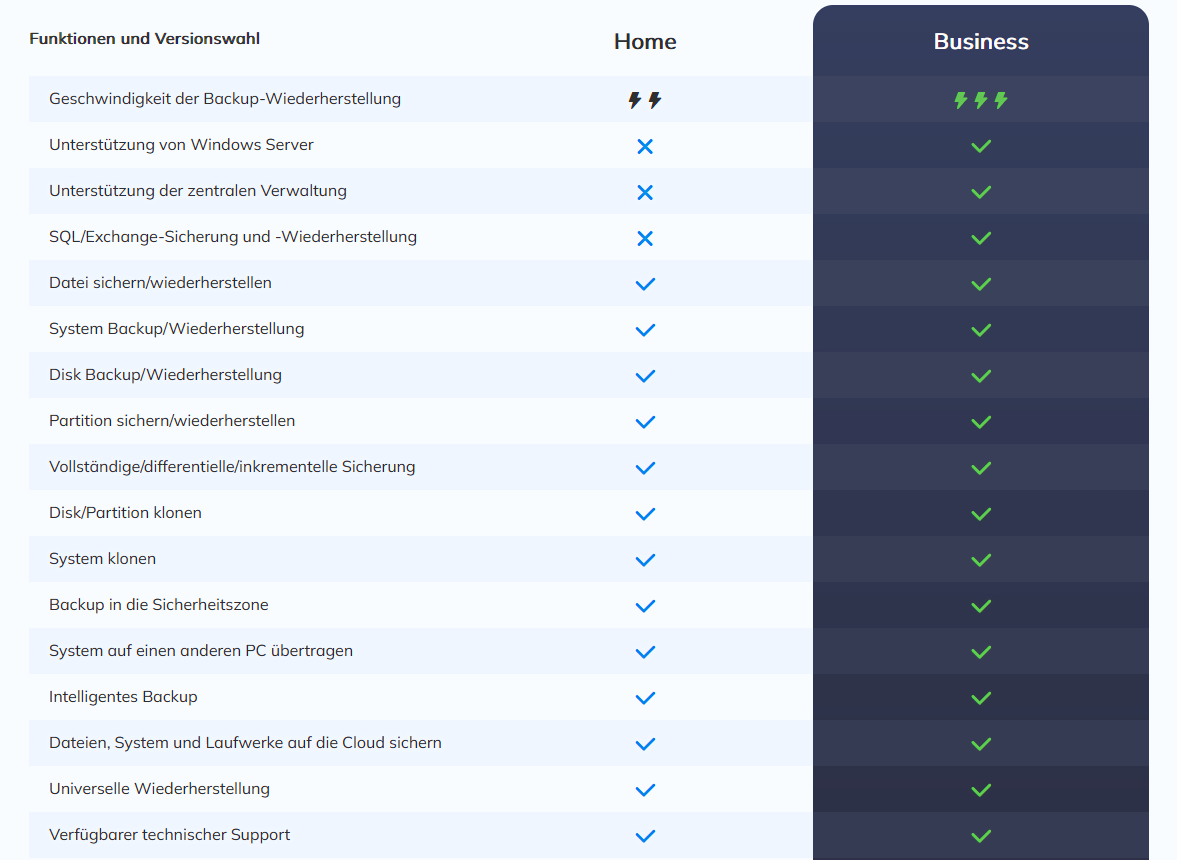Click Home checkmark for Intelligentes Backup
Viewport: 1177px width, 860px height.
[x=645, y=698]
